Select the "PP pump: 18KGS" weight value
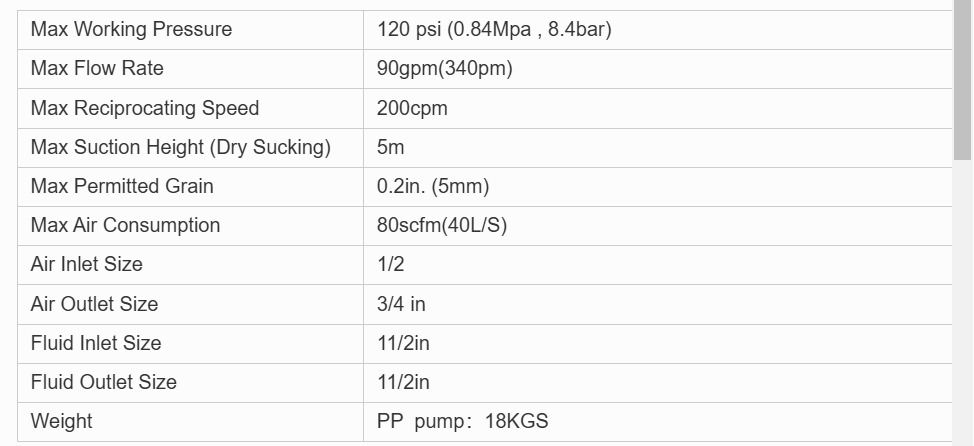This screenshot has height=446, width=974. click(462, 421)
